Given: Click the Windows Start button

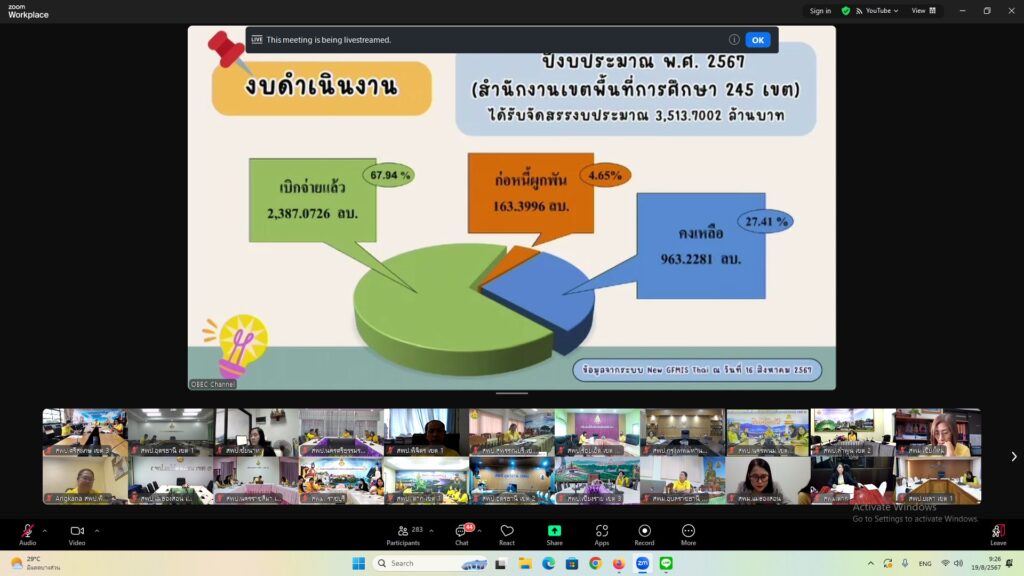Looking at the screenshot, I should (x=358, y=563).
